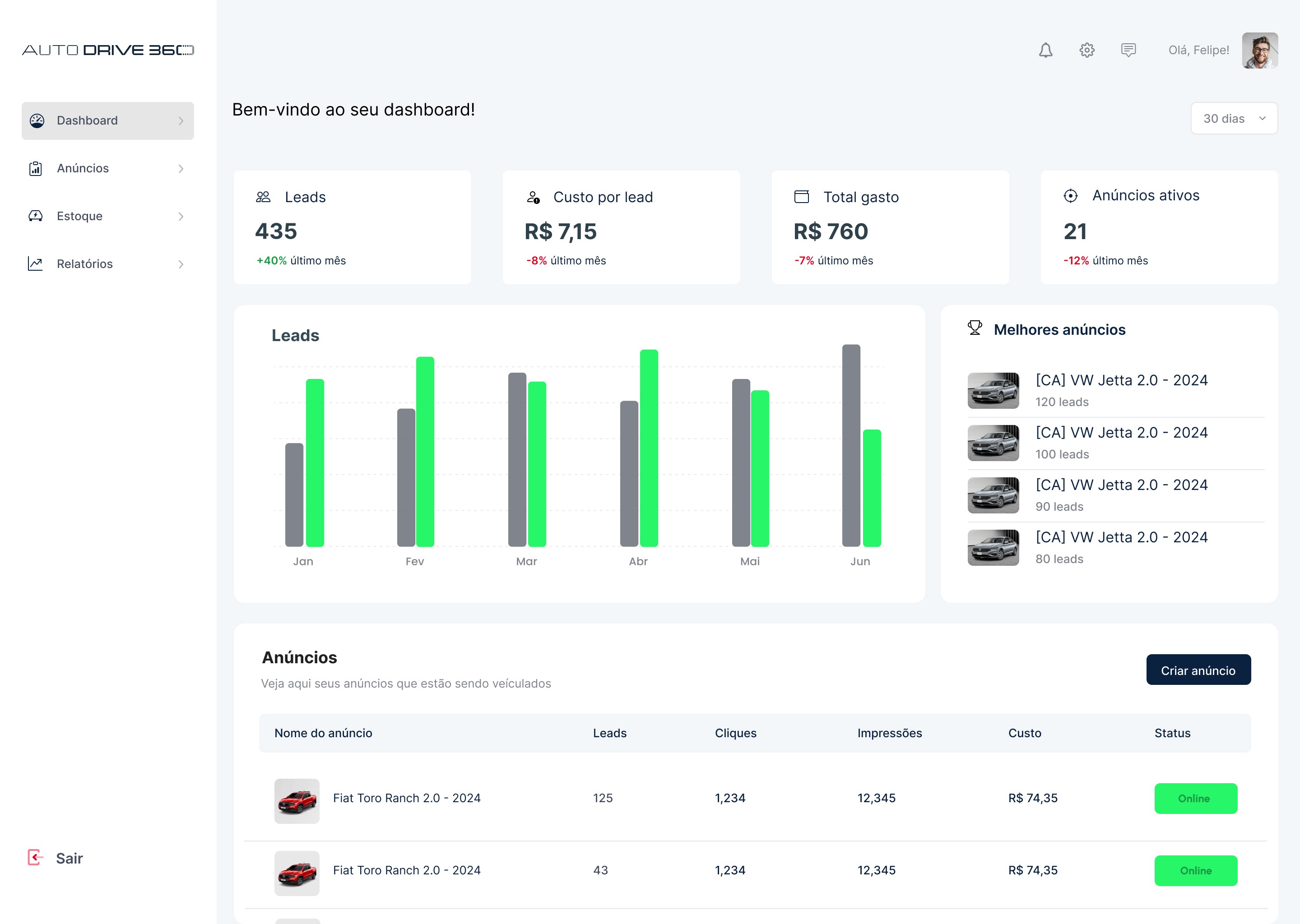Select the Dashboard gauge icon in sidebar
1300x924 pixels.
37,120
